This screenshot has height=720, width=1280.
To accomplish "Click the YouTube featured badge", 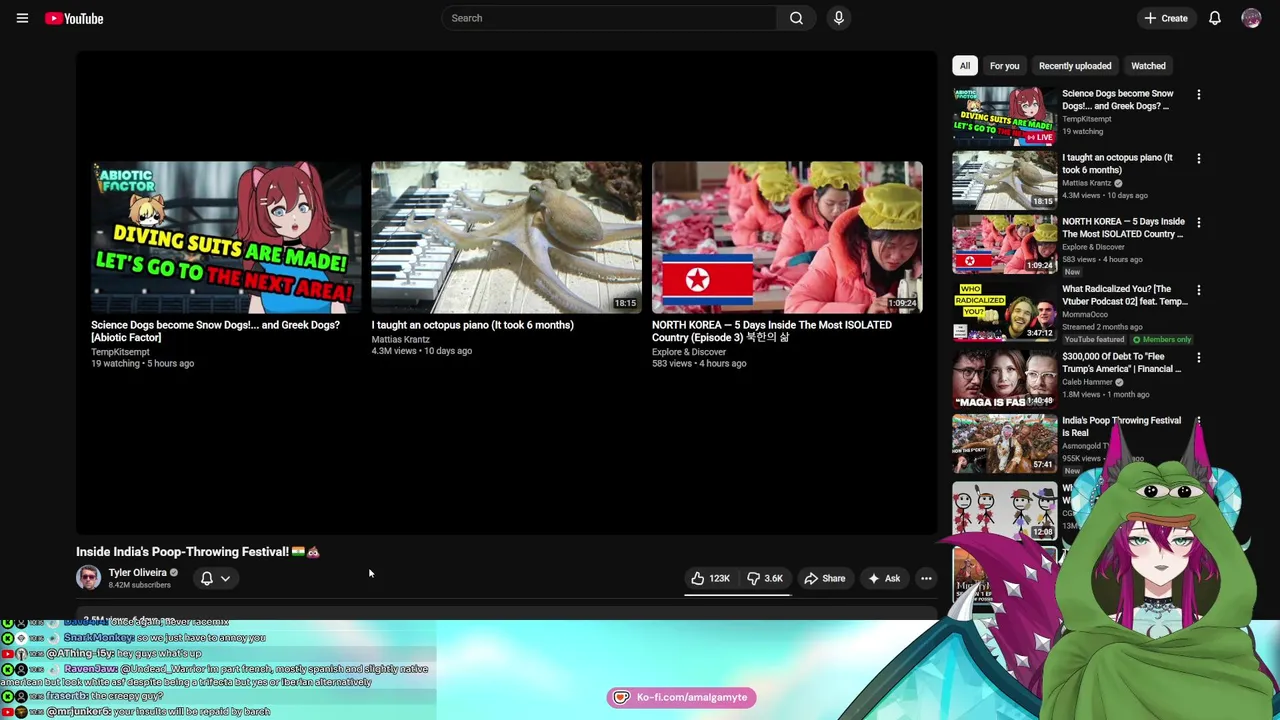I will click(1094, 340).
